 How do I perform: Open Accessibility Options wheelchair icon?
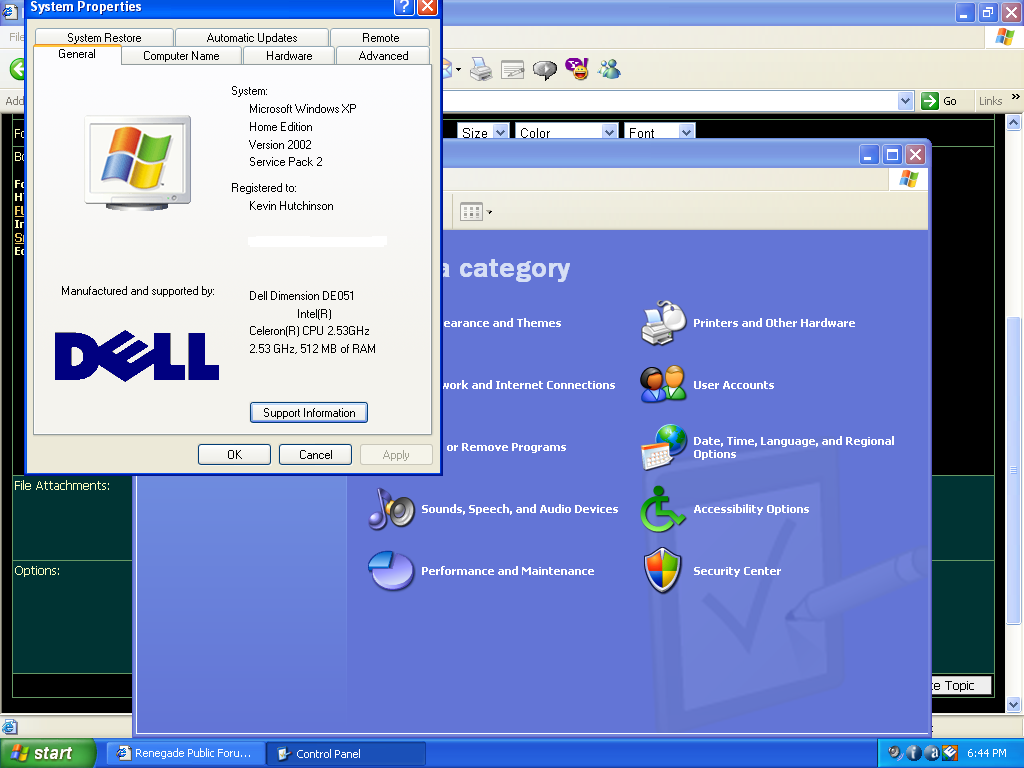point(662,509)
